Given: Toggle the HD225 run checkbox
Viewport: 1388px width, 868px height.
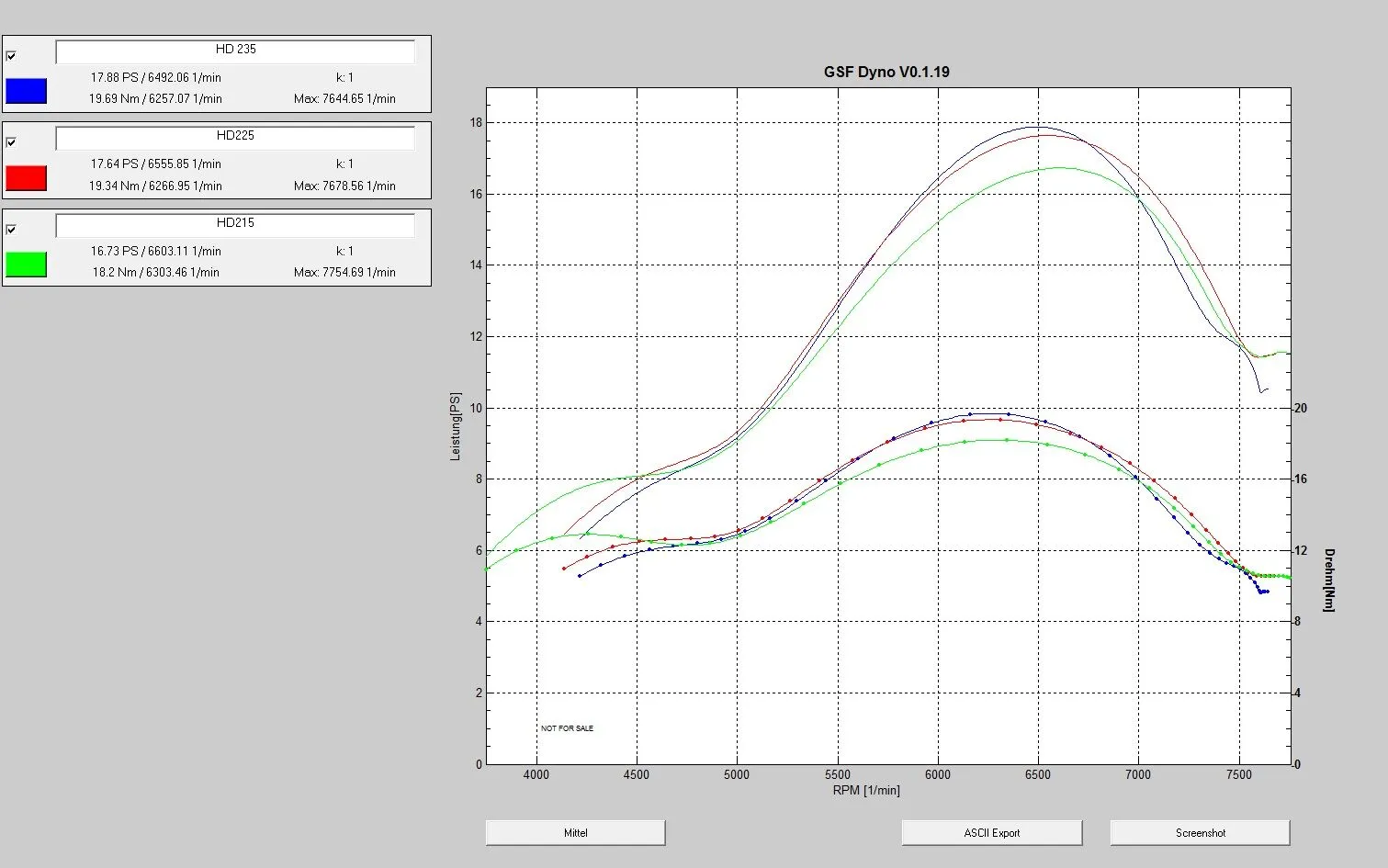Looking at the screenshot, I should [11, 142].
